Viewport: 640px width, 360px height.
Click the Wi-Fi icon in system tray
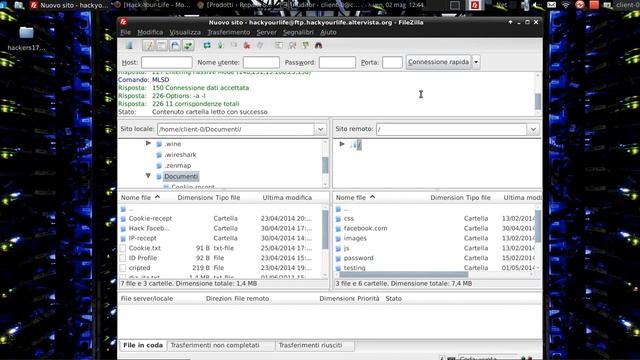[x=566, y=5]
